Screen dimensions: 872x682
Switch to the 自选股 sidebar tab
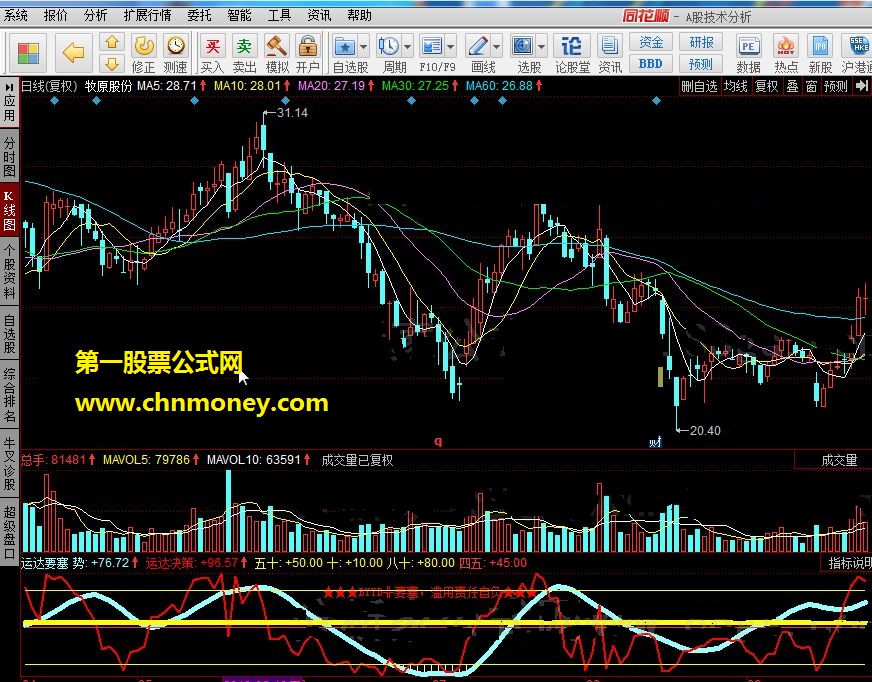[x=9, y=334]
